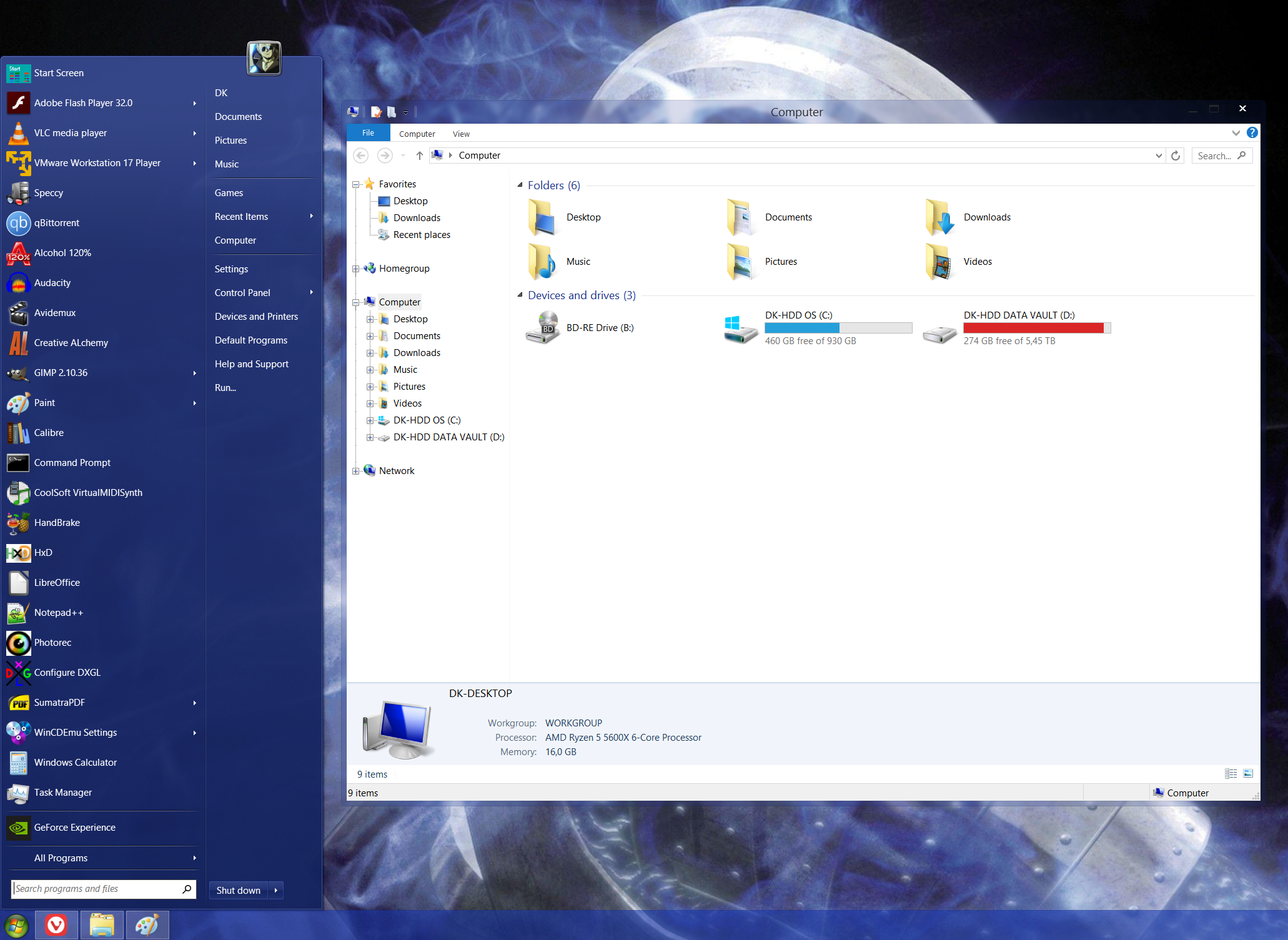Click Shut down button
Screen dimensions: 1288x940
(239, 890)
